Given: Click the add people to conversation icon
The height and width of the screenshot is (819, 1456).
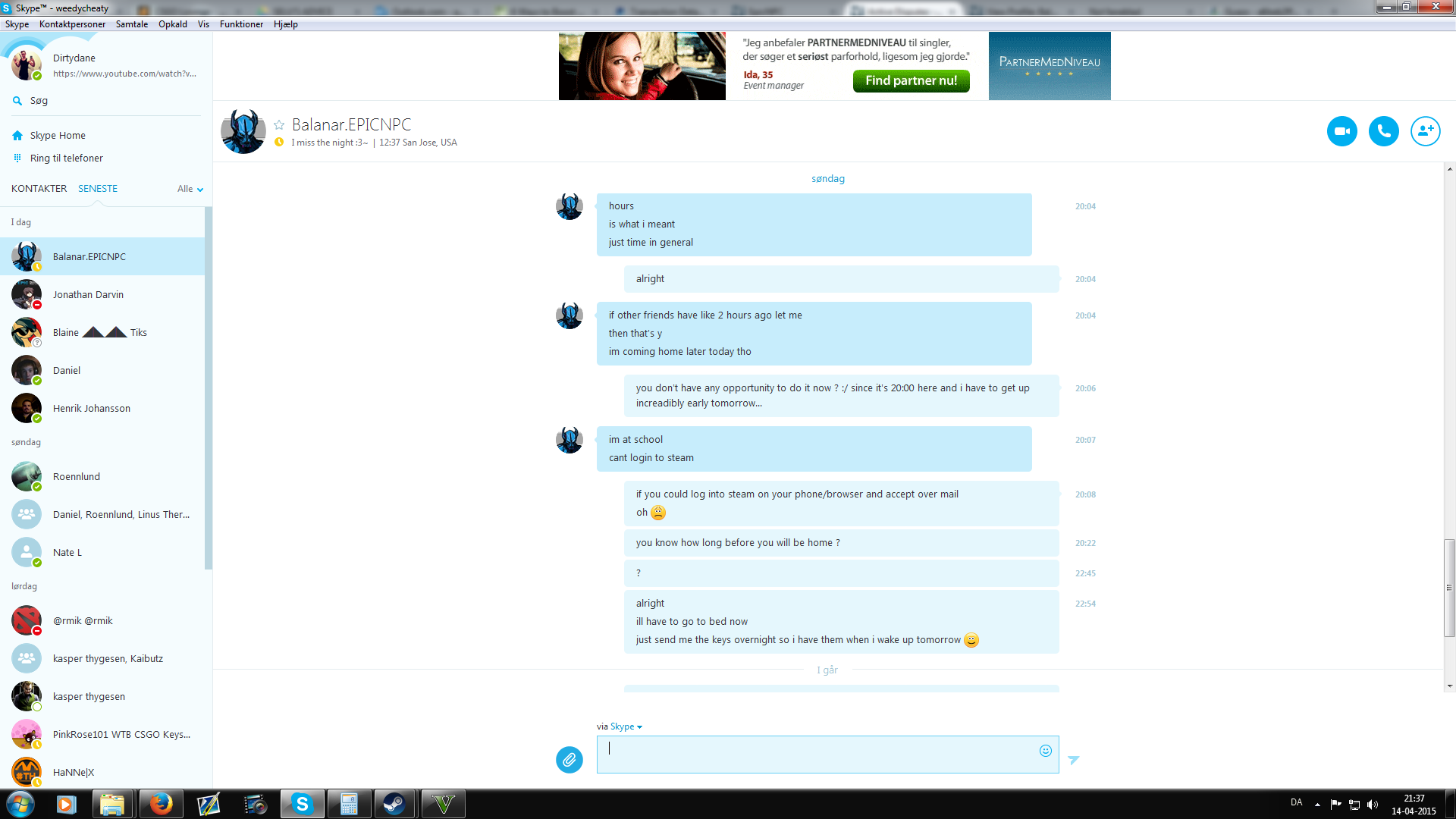Looking at the screenshot, I should [1425, 131].
